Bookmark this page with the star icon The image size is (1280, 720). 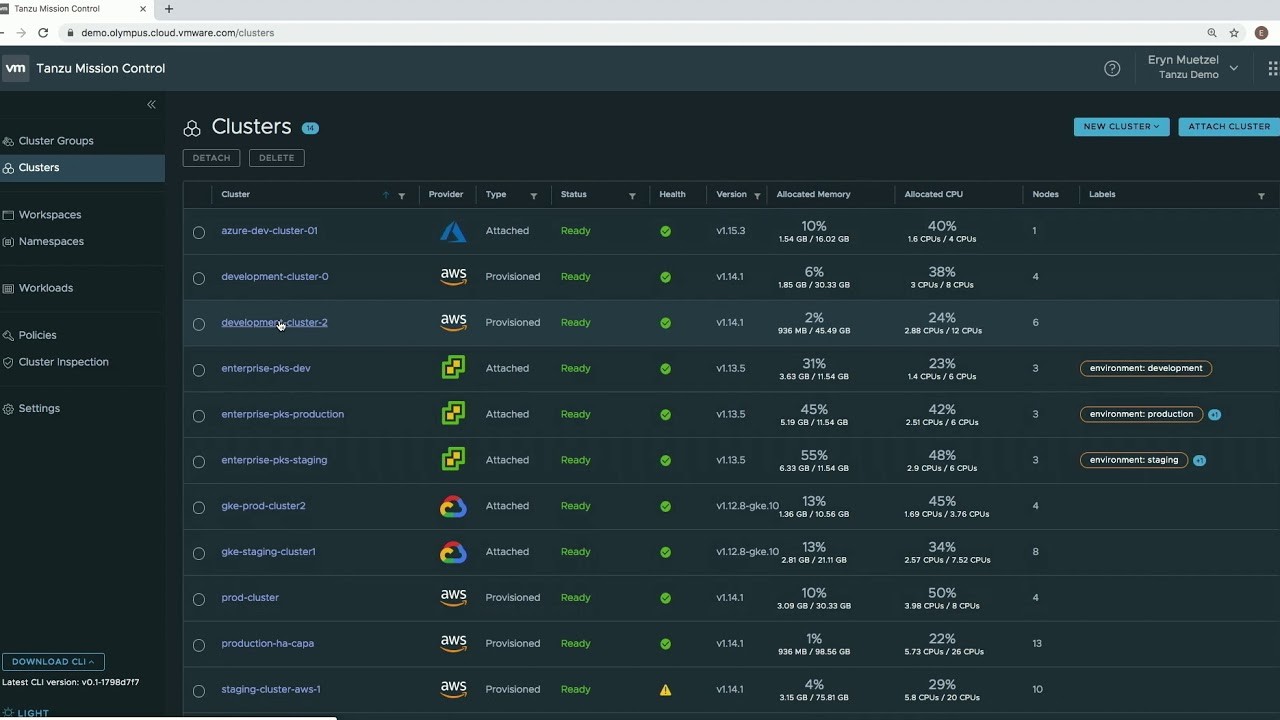[x=1235, y=33]
